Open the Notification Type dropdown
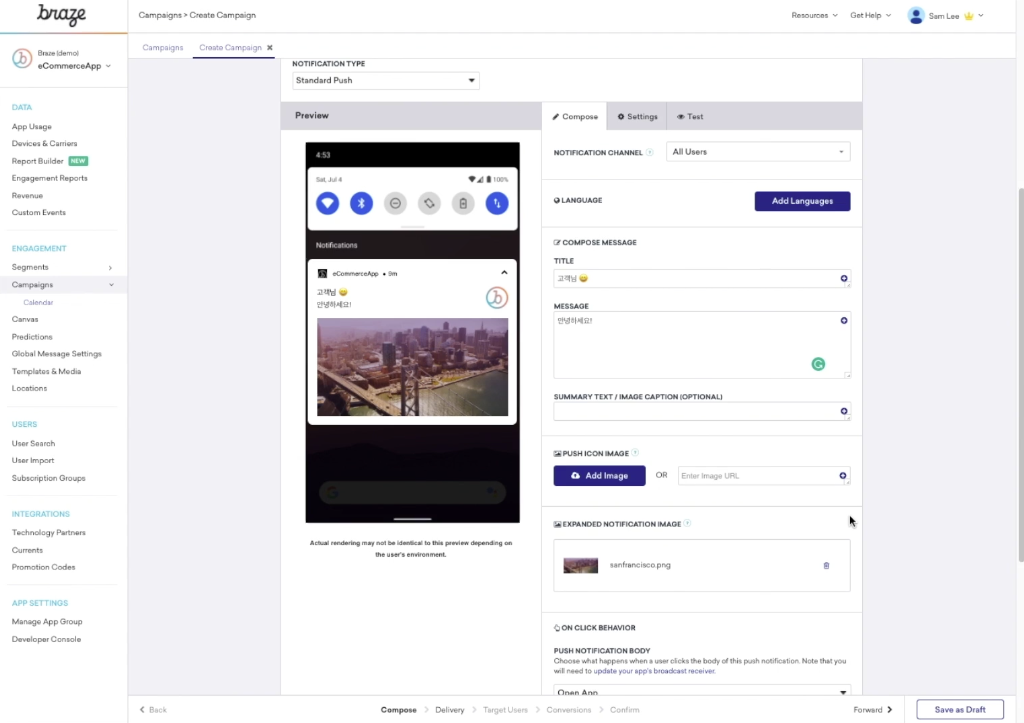This screenshot has height=723, width=1024. coord(386,80)
